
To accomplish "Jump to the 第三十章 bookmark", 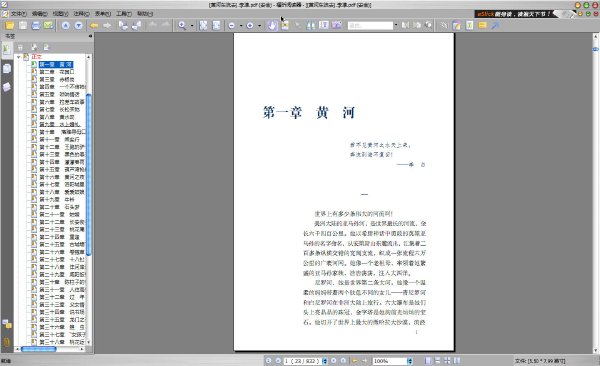I will pyautogui.click(x=63, y=282).
